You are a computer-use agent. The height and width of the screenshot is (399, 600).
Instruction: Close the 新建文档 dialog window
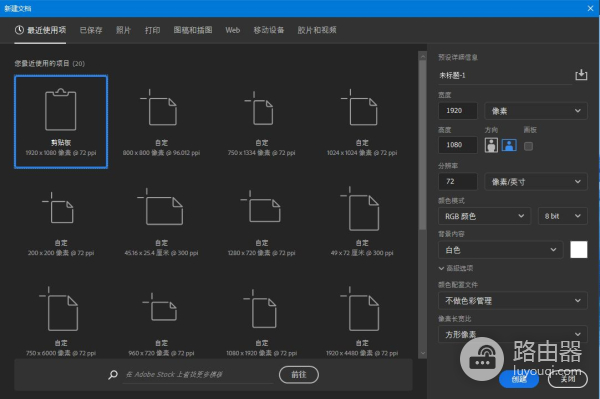(590, 8)
